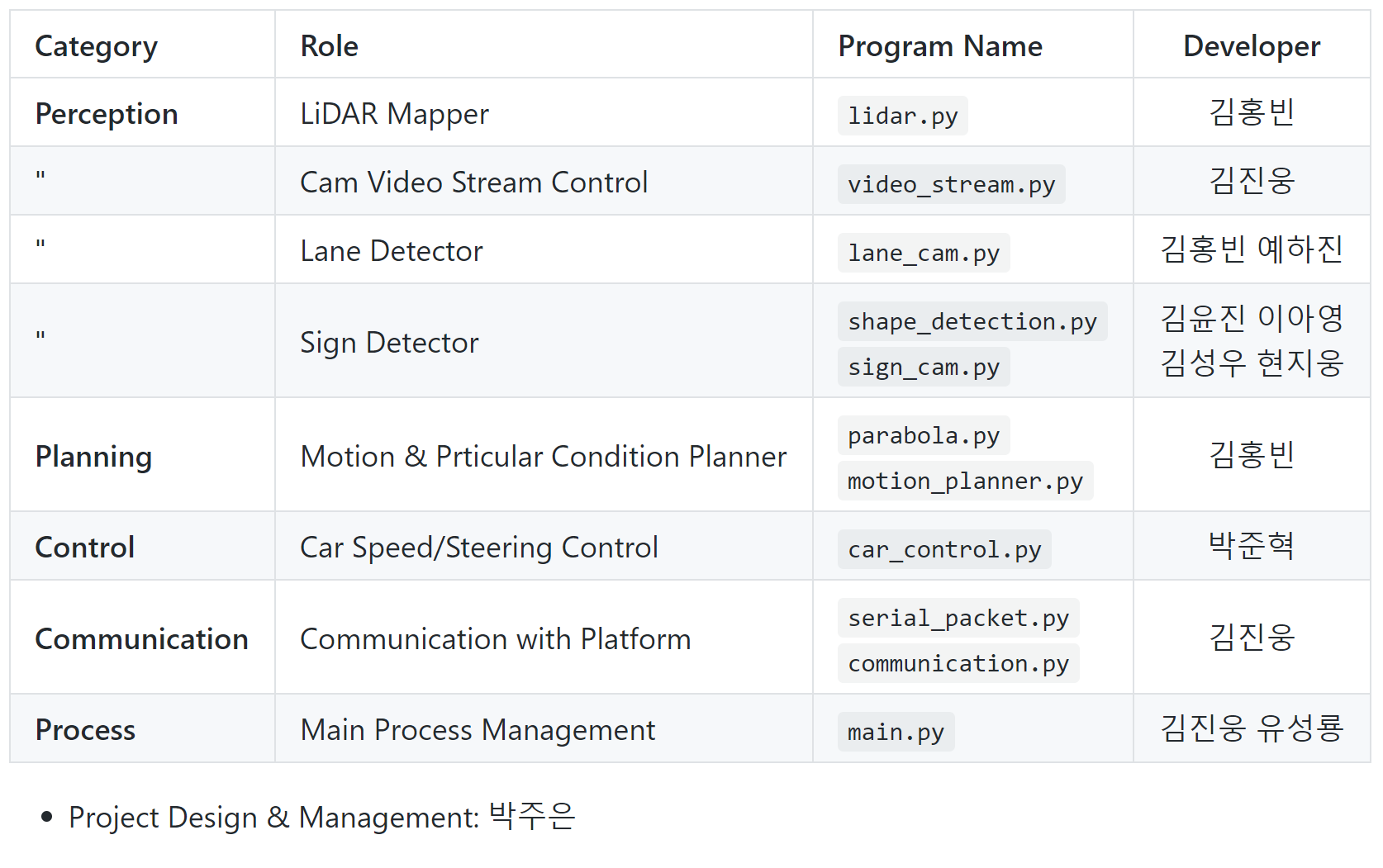Image resolution: width=1383 pixels, height=868 pixels.
Task: Select the Process category cell
Action: click(142, 728)
